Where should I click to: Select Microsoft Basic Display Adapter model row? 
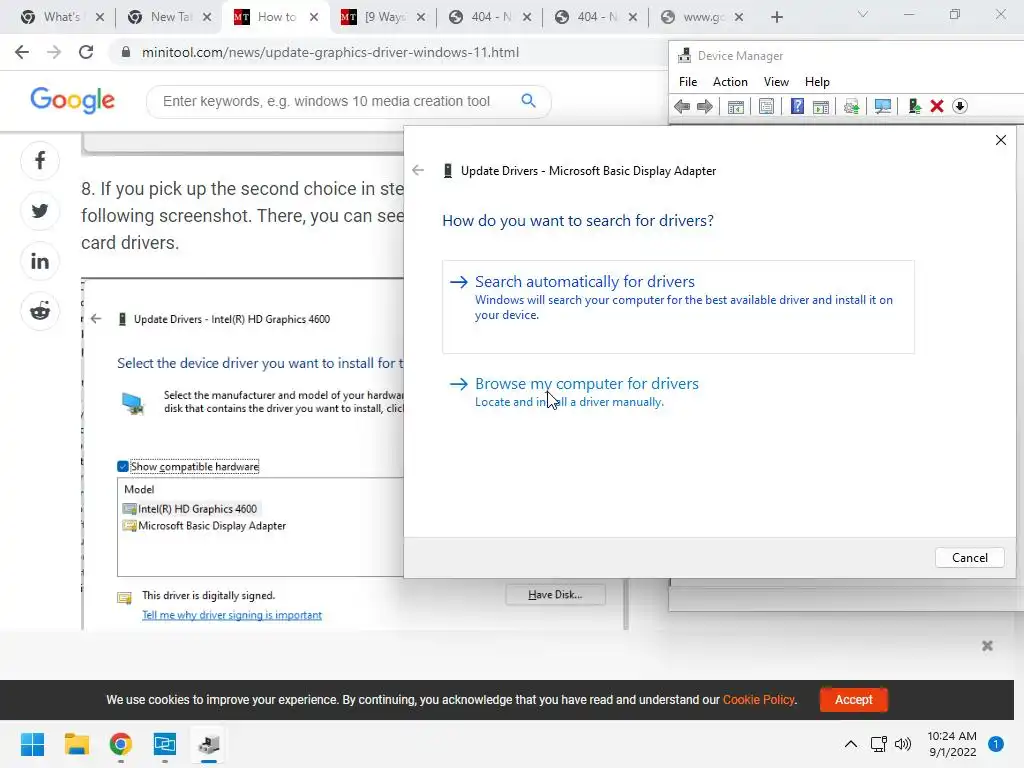(x=204, y=526)
